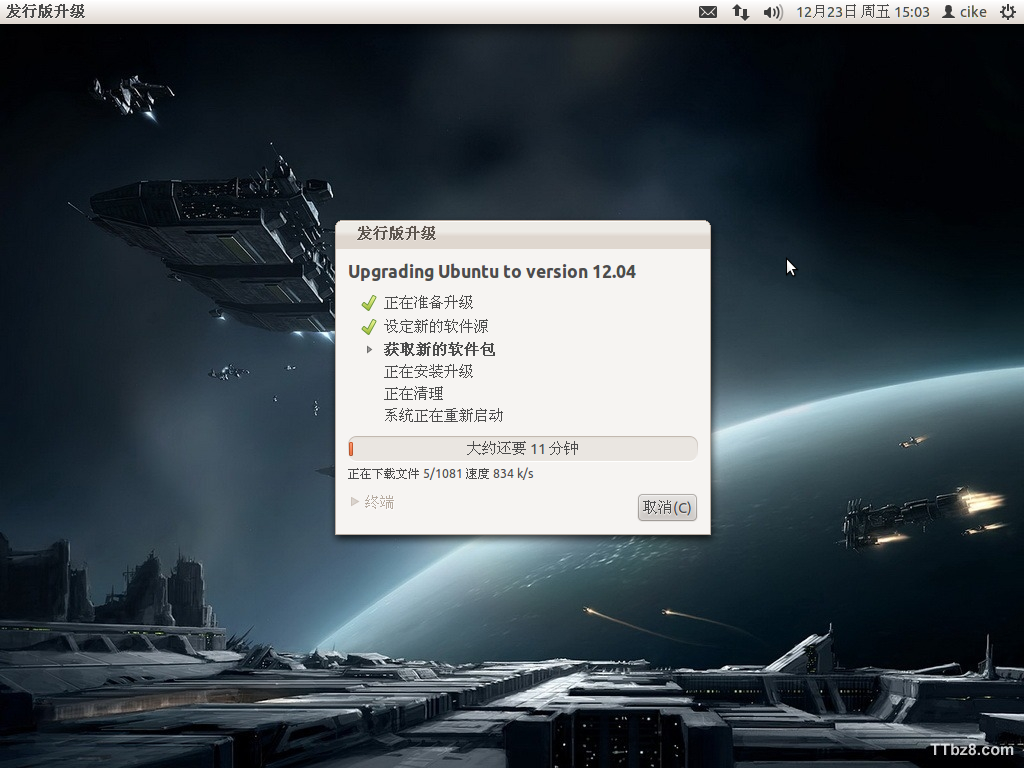The height and width of the screenshot is (768, 1024).
Task: Click the green checkmark beside 正在准备升级
Action: 369,303
